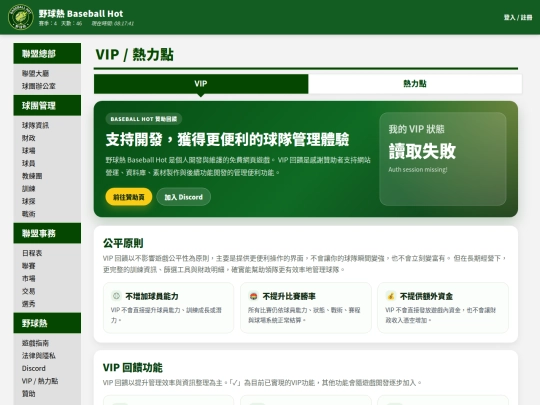Screen dimensions: 540x405
Task: Click the 我的 VIP 狀態 status card
Action: click(443, 159)
